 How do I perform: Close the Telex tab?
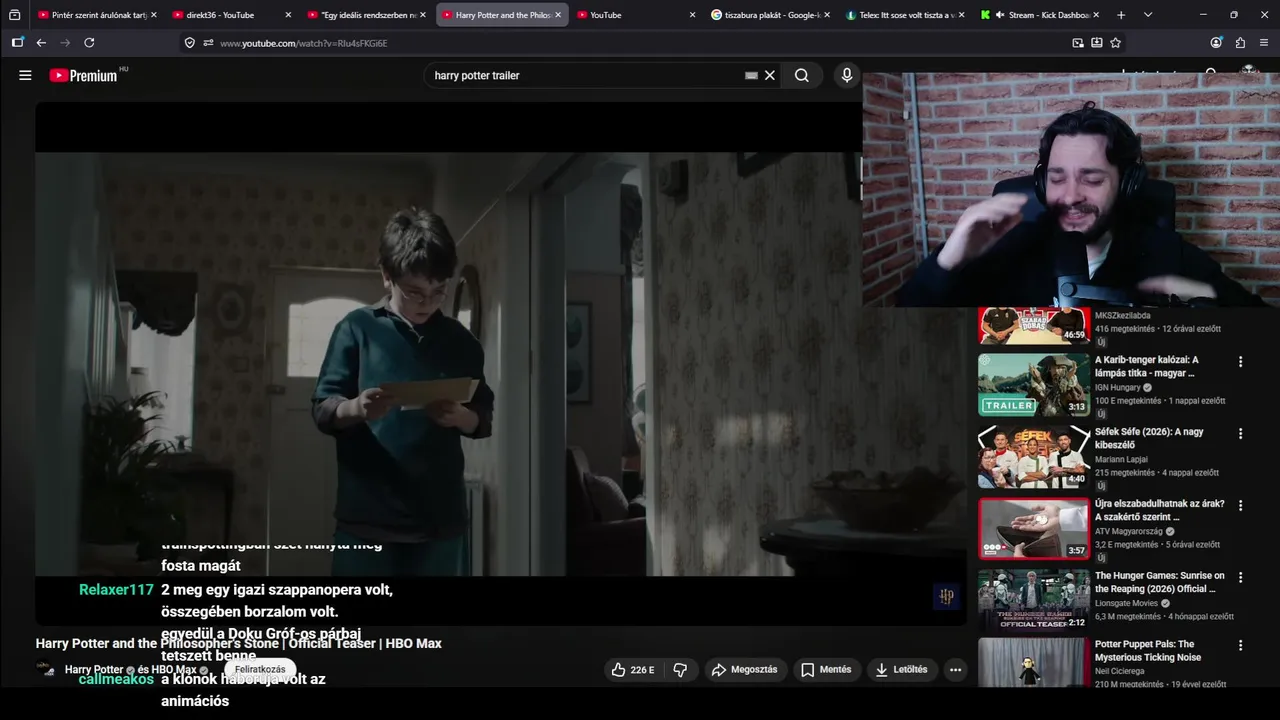pyautogui.click(x=962, y=15)
